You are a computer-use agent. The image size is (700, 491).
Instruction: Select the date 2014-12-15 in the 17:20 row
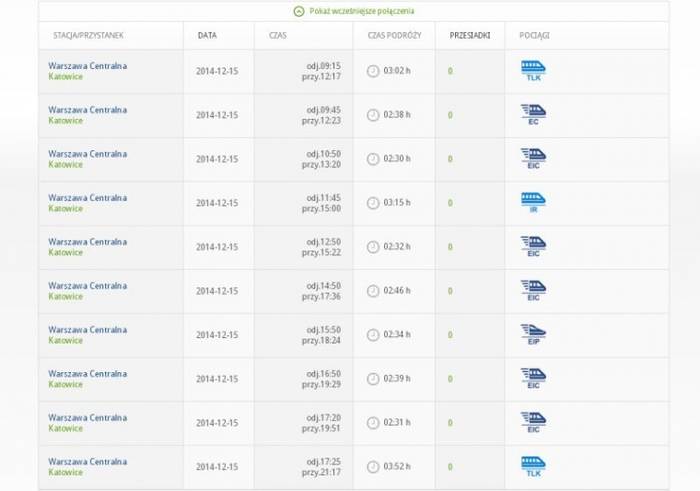217,423
